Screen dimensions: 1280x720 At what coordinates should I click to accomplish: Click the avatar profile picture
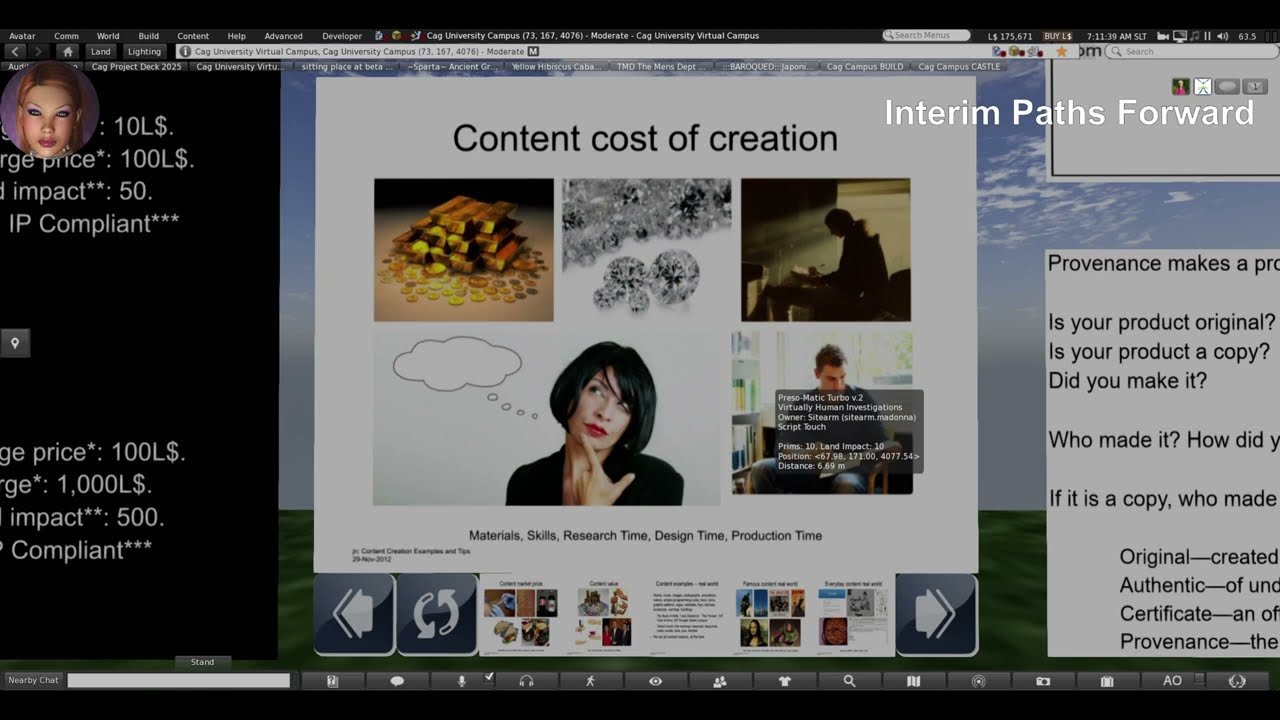click(x=48, y=110)
